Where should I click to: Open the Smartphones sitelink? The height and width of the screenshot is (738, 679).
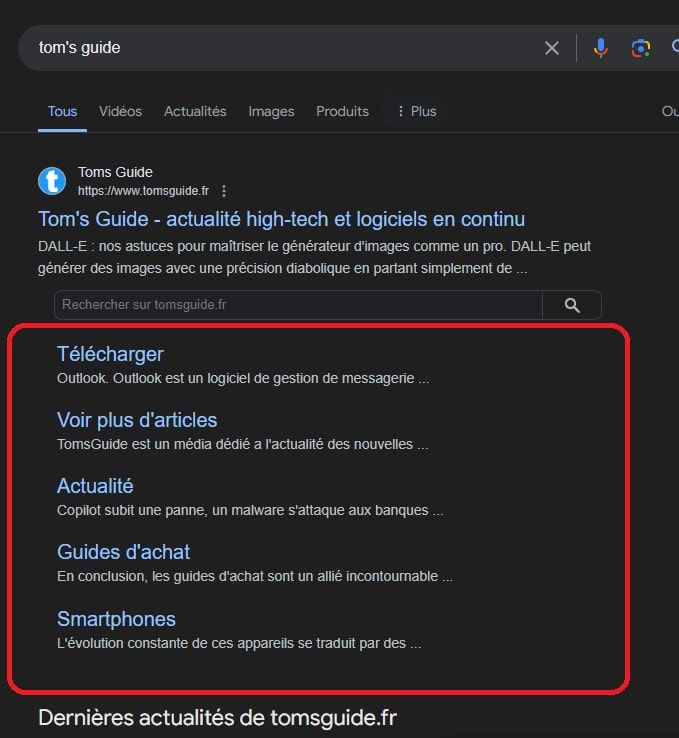coord(116,618)
